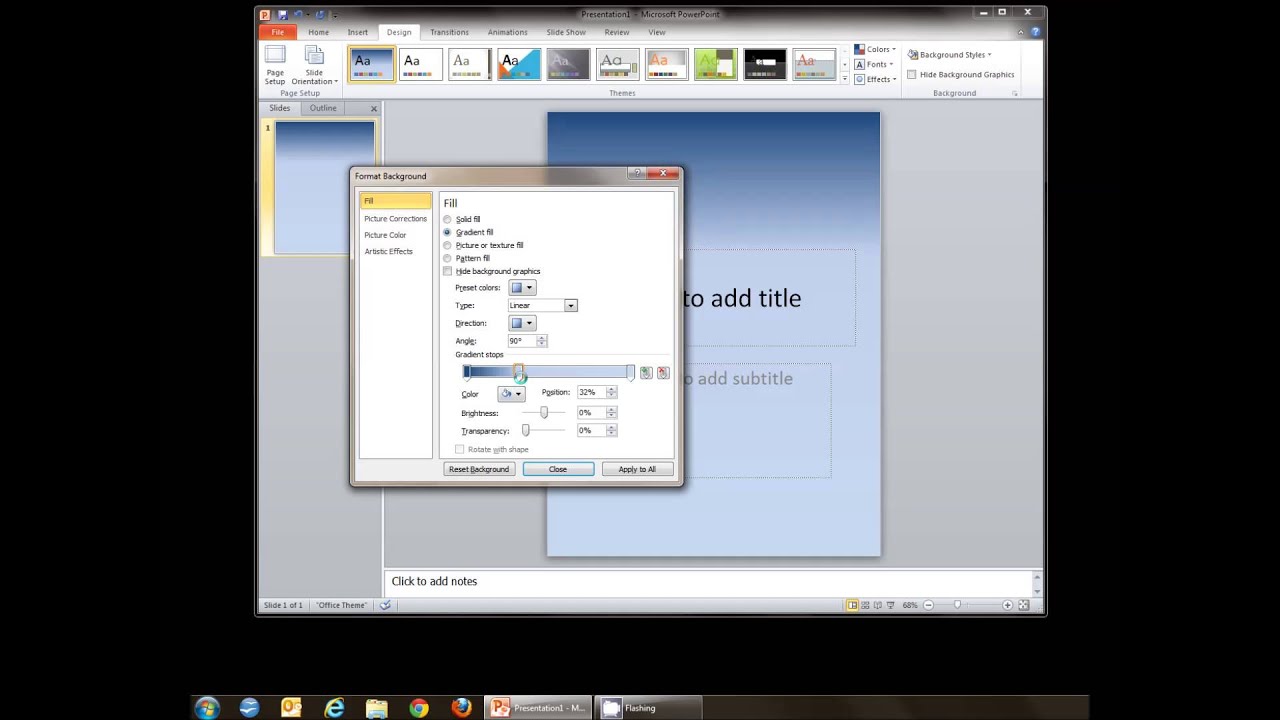Apply the blue angled theme in gallery

pyautogui.click(x=518, y=64)
